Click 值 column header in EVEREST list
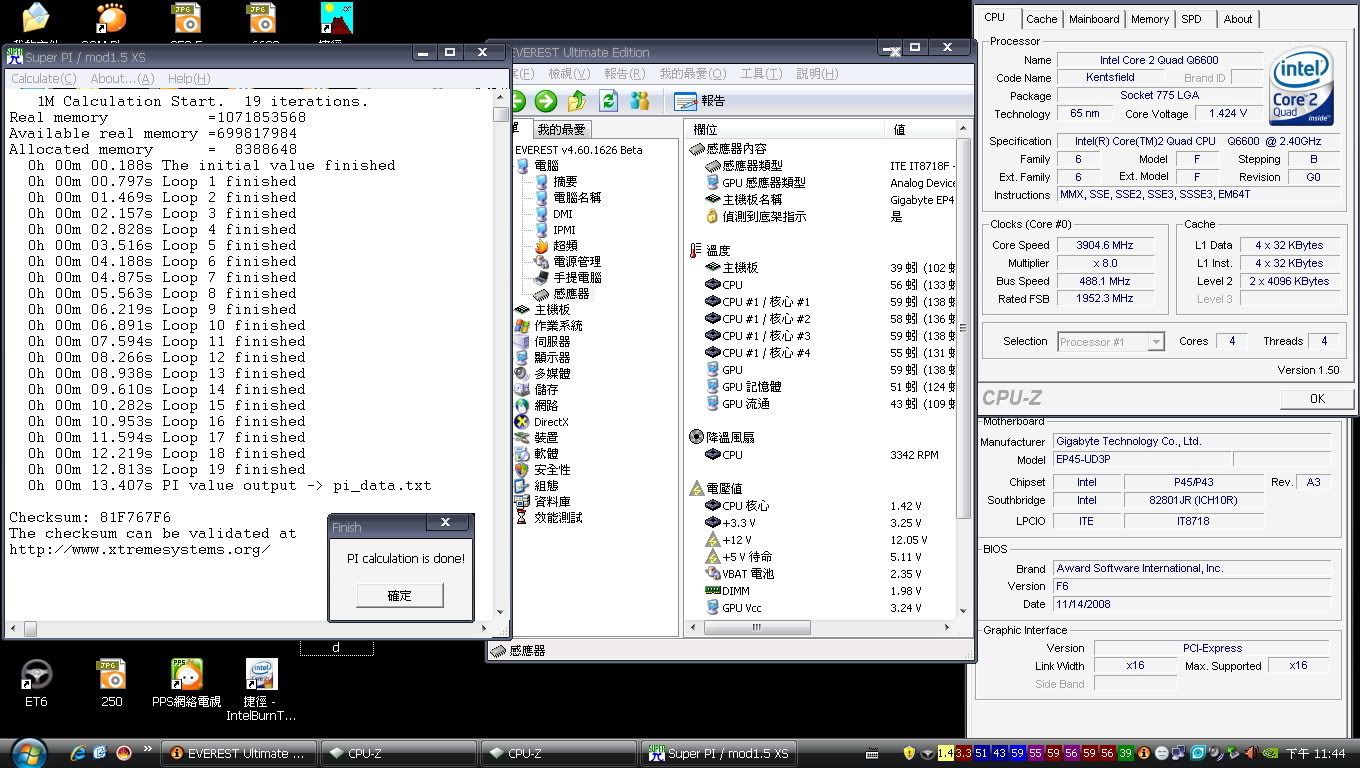 point(921,130)
